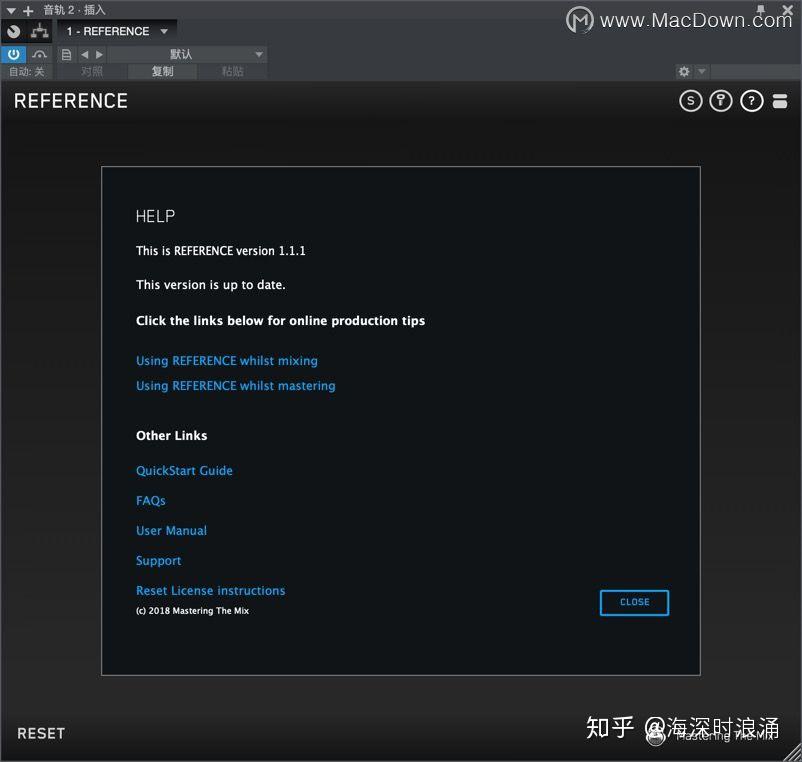Image resolution: width=802 pixels, height=762 pixels.
Task: Click the 自动: 关 automation toggle
Action: pos(26,72)
